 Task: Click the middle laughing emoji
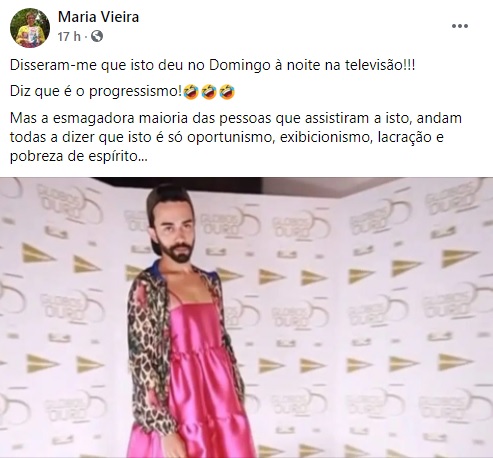point(209,92)
